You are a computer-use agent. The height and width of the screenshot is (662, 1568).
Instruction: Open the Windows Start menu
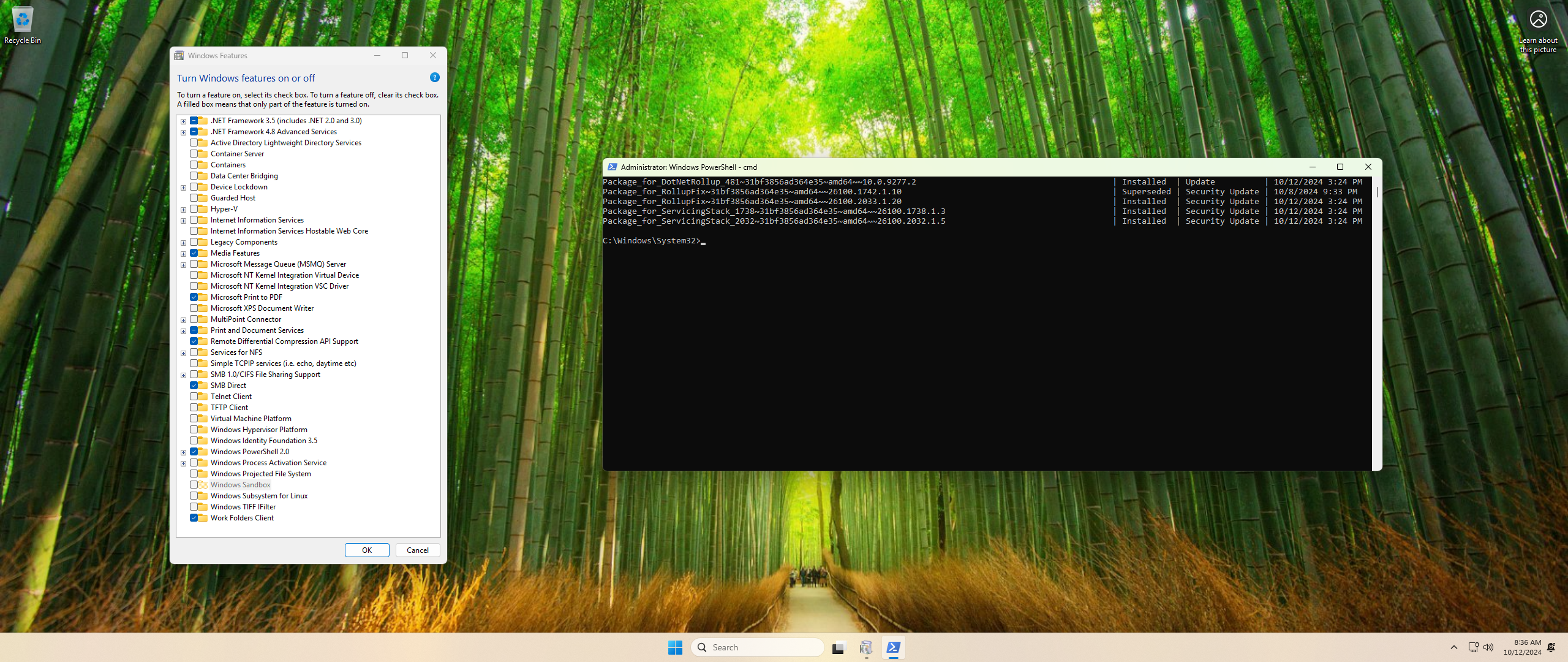coord(675,647)
